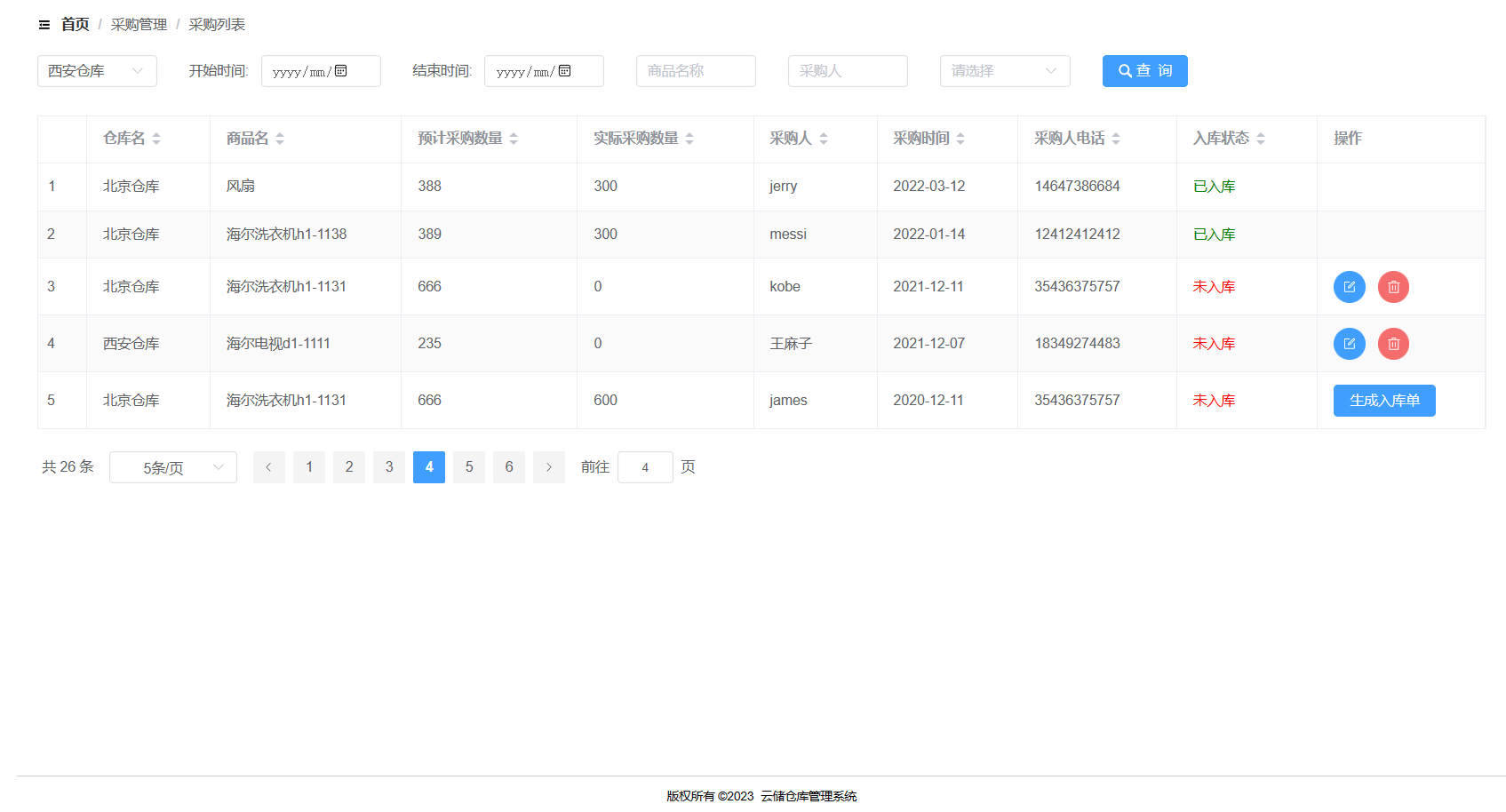The image size is (1506, 812).
Task: Focus the 开始时间 date field
Action: [321, 71]
